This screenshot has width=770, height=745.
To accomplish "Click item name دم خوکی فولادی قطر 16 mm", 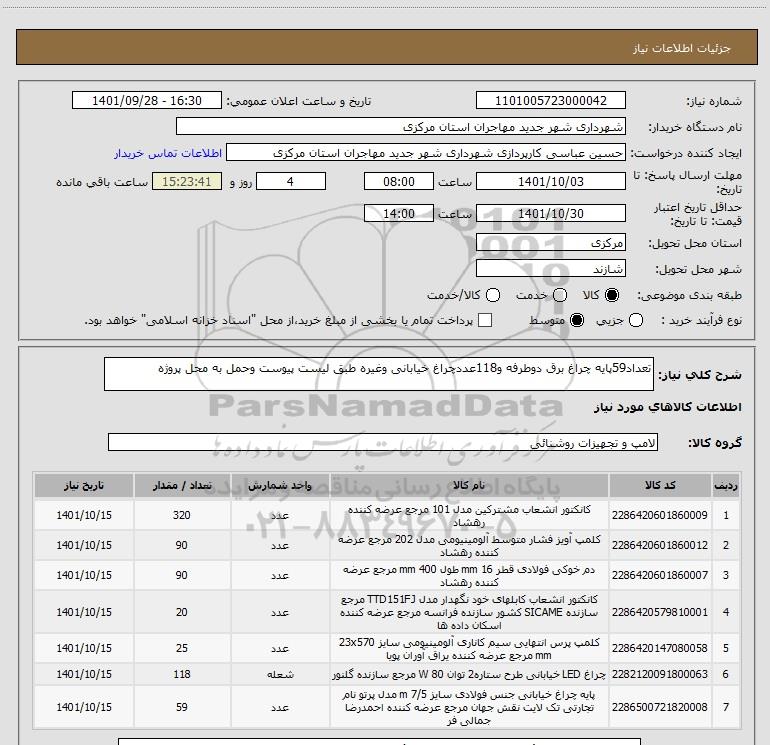I will (469, 576).
